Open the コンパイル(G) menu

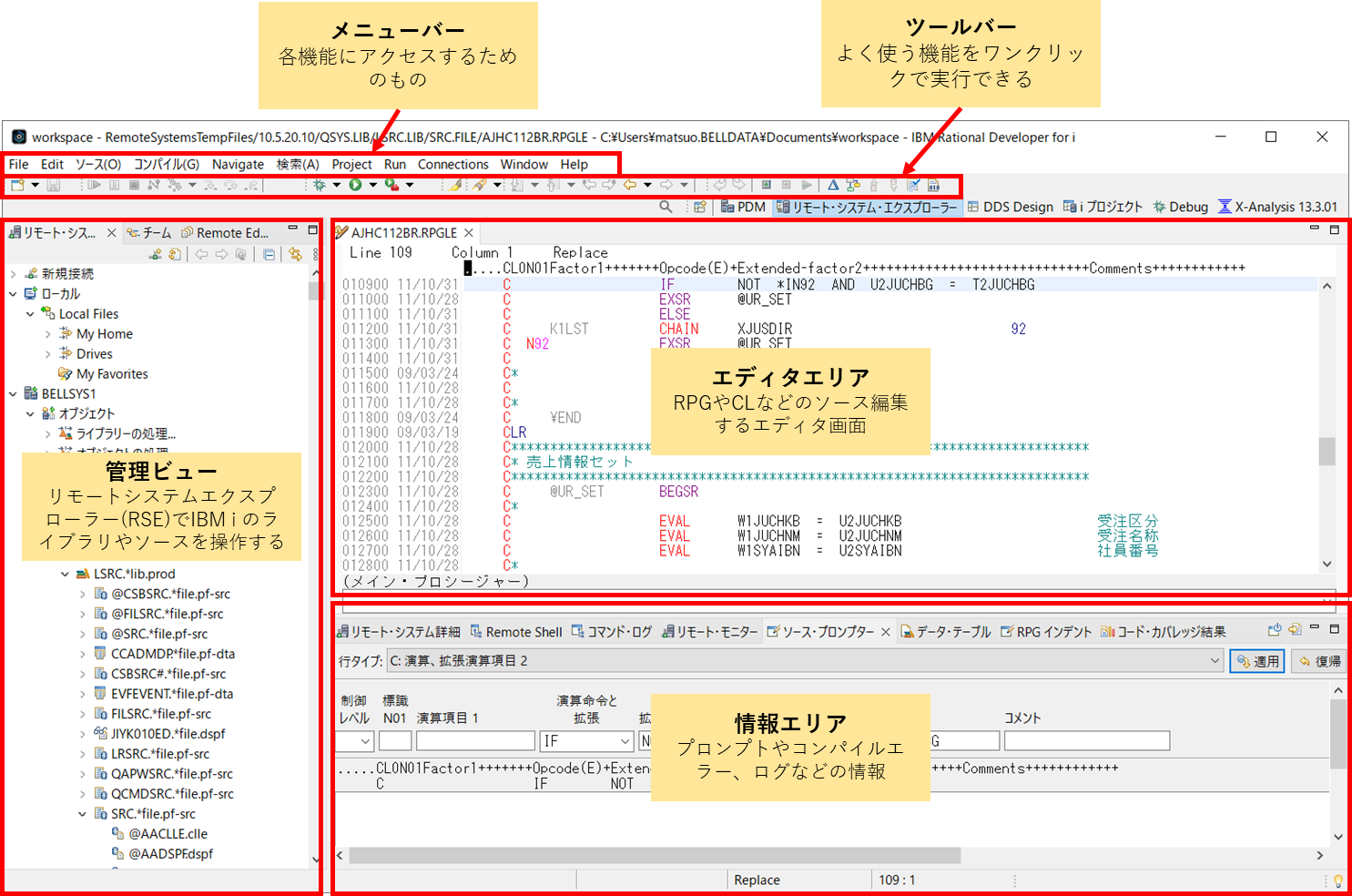point(167,165)
